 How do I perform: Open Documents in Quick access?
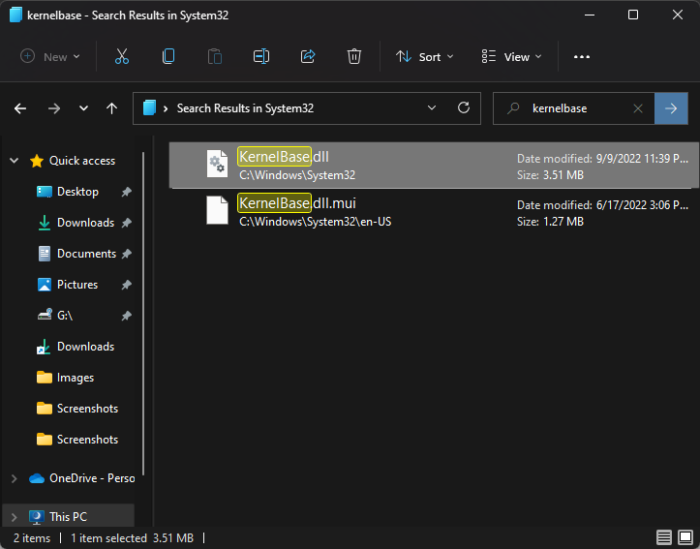pyautogui.click(x=86, y=254)
